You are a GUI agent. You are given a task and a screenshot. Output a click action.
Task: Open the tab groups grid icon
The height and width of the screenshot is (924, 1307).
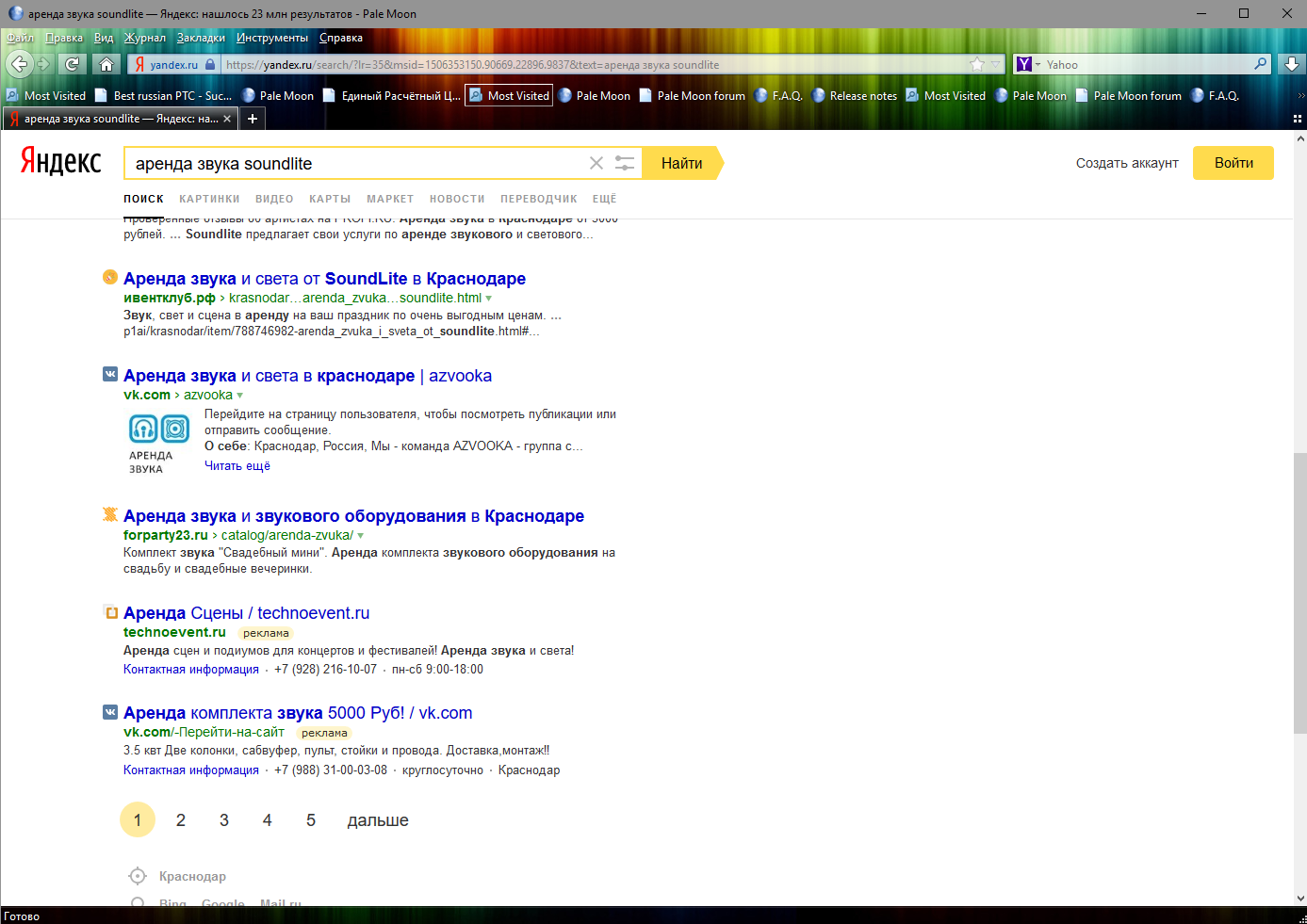click(x=1297, y=119)
